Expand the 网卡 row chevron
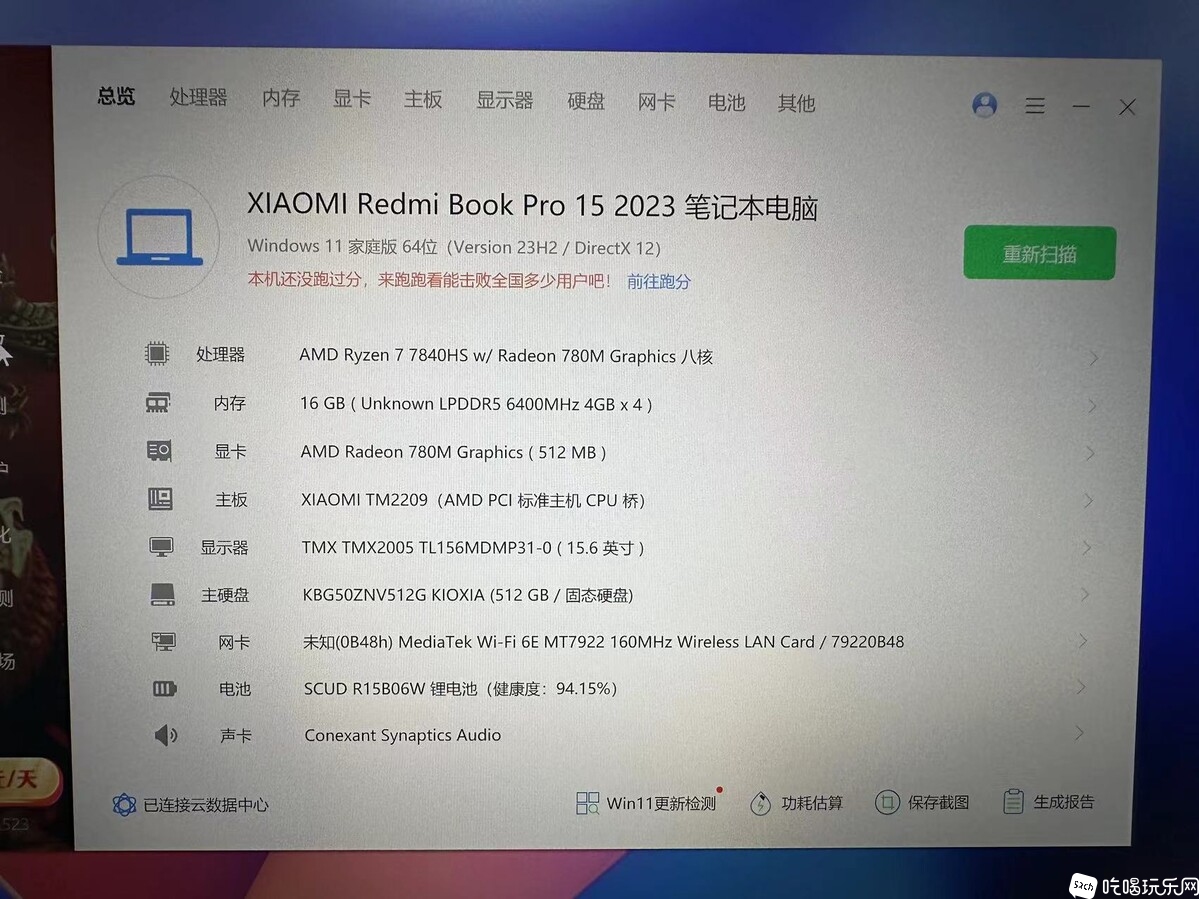 coord(1083,641)
